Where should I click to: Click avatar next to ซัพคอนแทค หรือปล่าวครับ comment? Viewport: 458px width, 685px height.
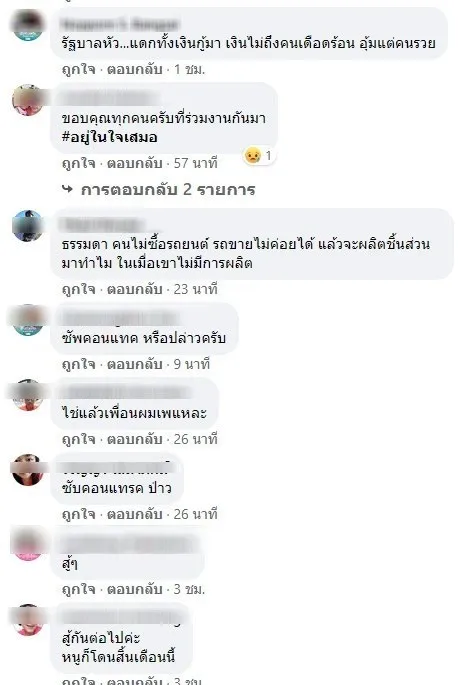28,320
